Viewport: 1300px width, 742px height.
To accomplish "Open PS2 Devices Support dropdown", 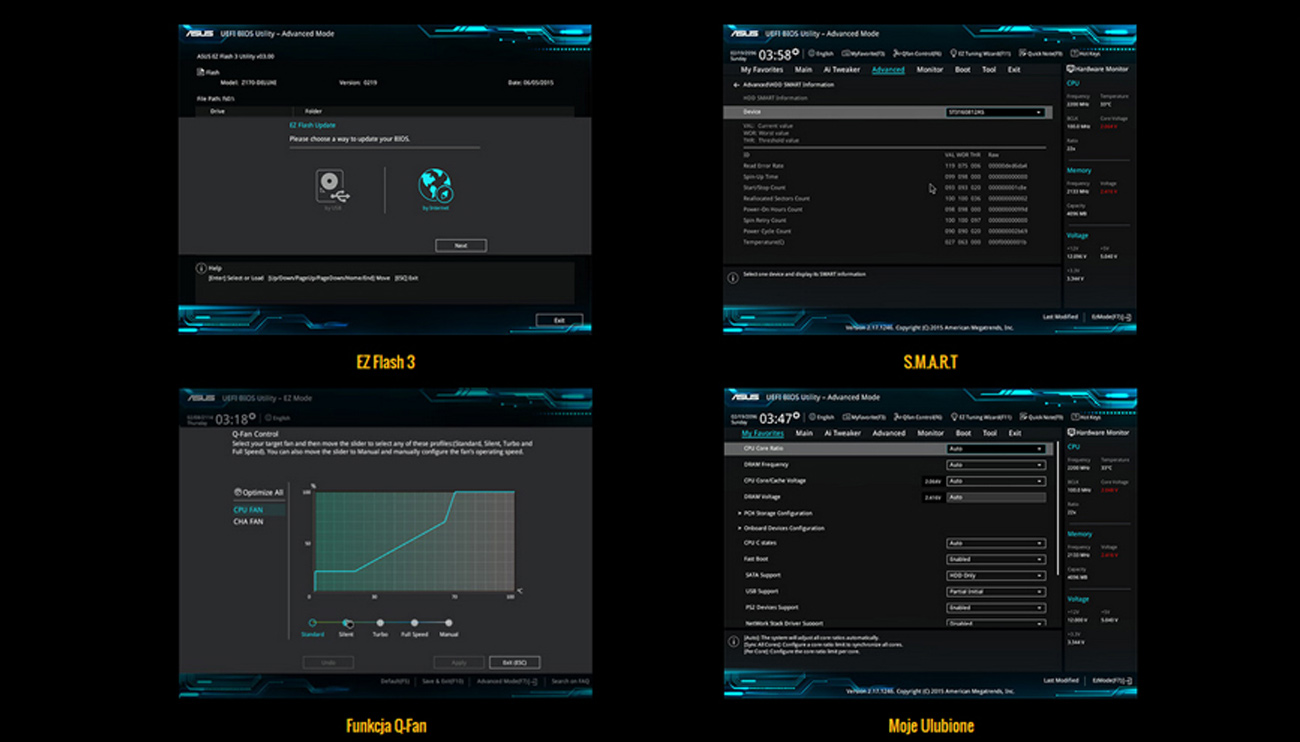I will (995, 607).
